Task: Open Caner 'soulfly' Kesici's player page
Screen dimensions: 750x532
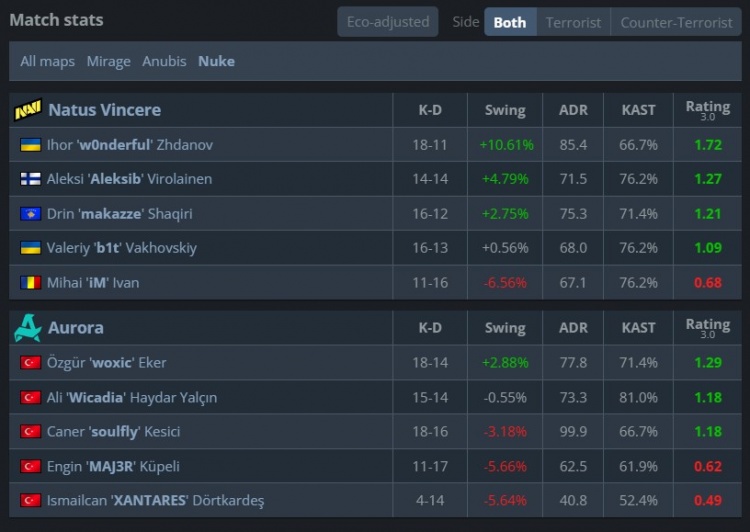Action: tap(118, 432)
